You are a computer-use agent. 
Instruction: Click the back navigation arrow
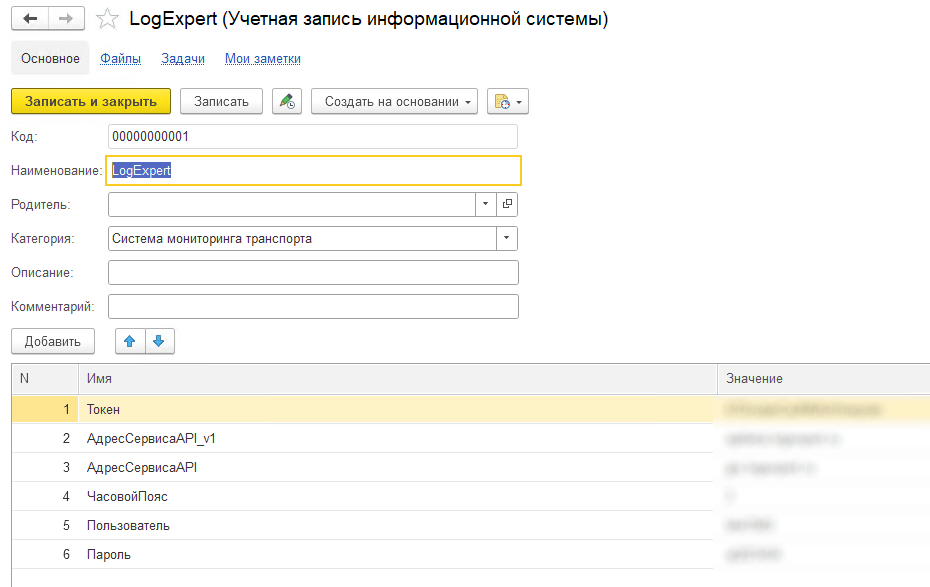click(30, 19)
